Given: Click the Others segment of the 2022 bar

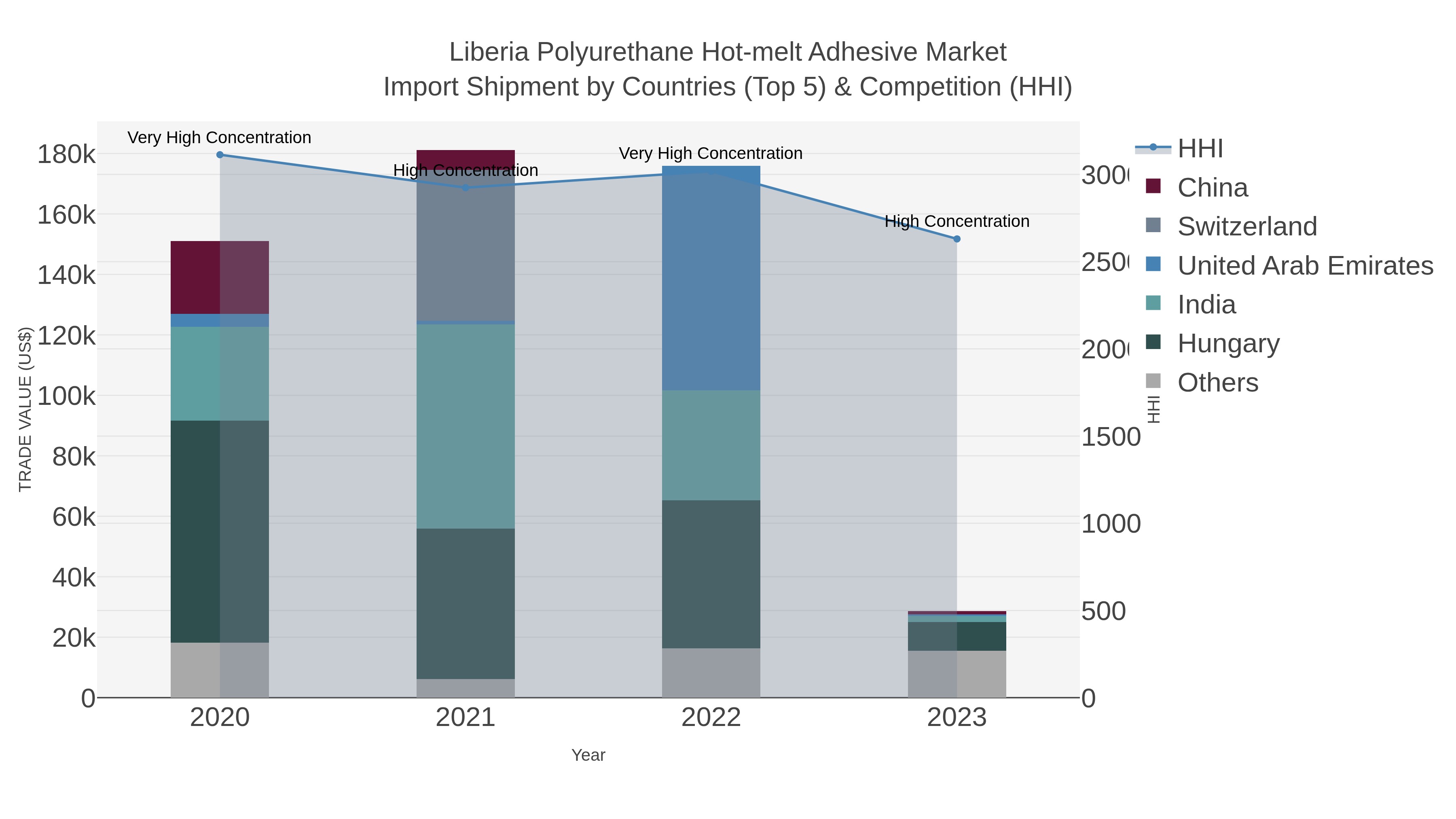Looking at the screenshot, I should pos(711,673).
